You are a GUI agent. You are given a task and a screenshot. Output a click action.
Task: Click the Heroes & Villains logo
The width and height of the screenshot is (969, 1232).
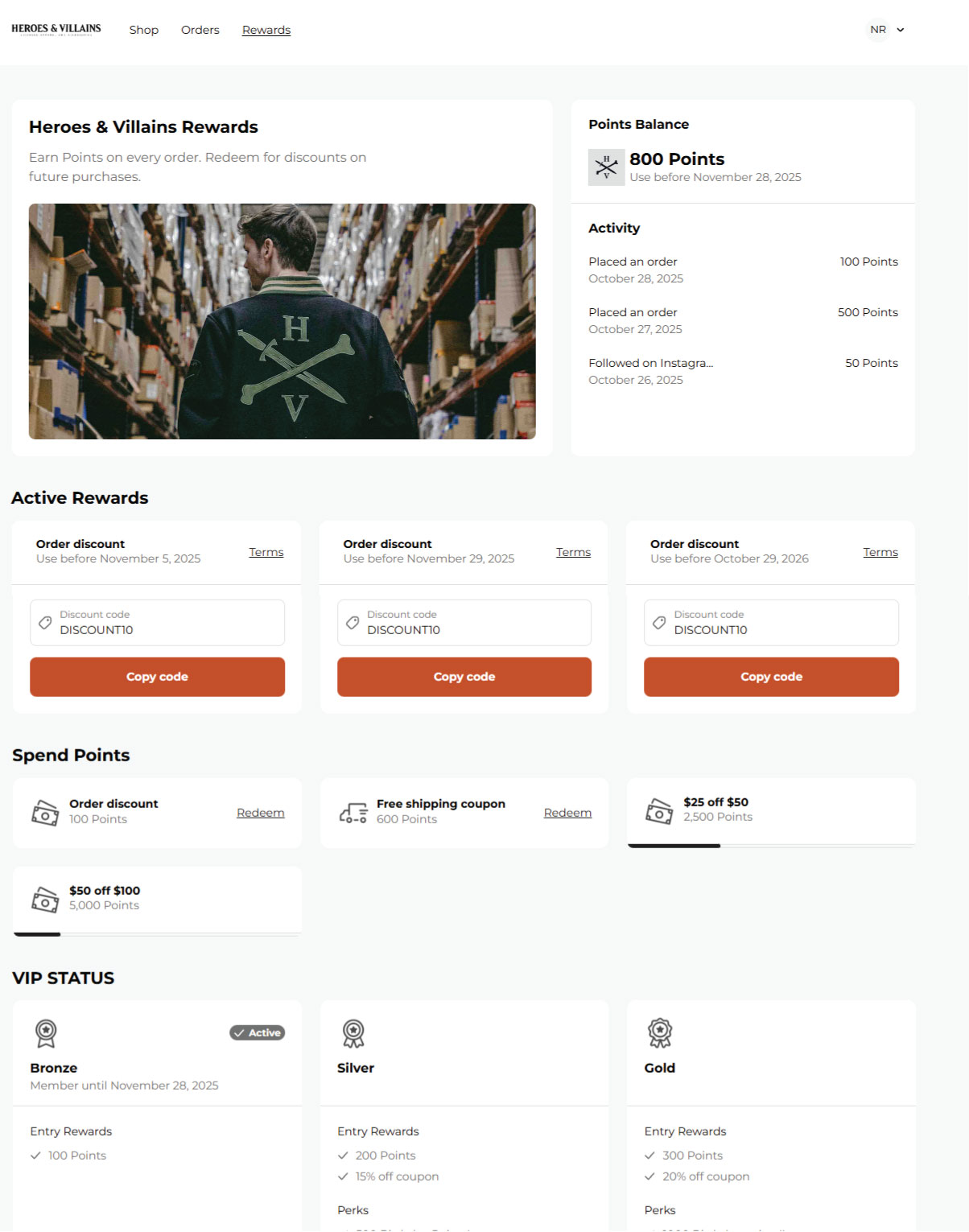tap(56, 30)
